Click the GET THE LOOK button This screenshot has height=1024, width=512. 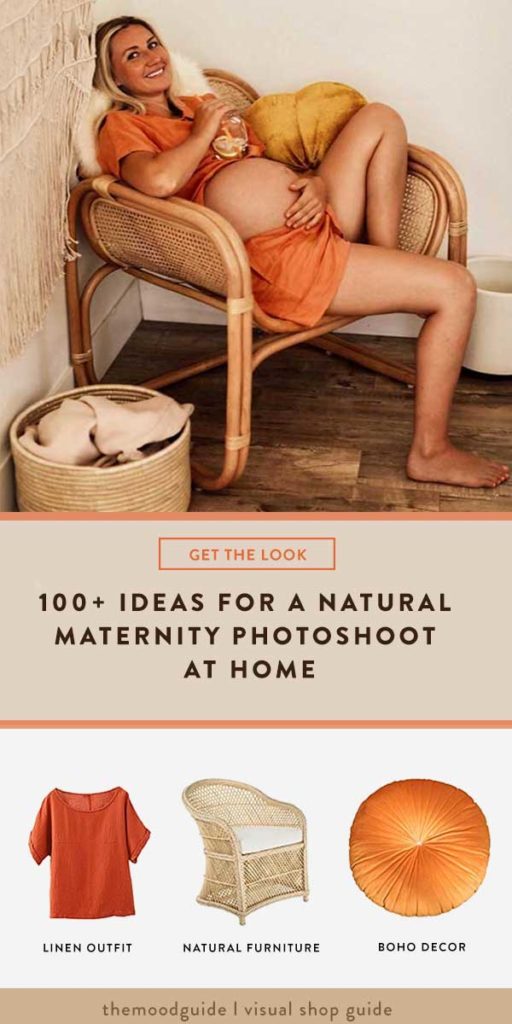[x=247, y=554]
